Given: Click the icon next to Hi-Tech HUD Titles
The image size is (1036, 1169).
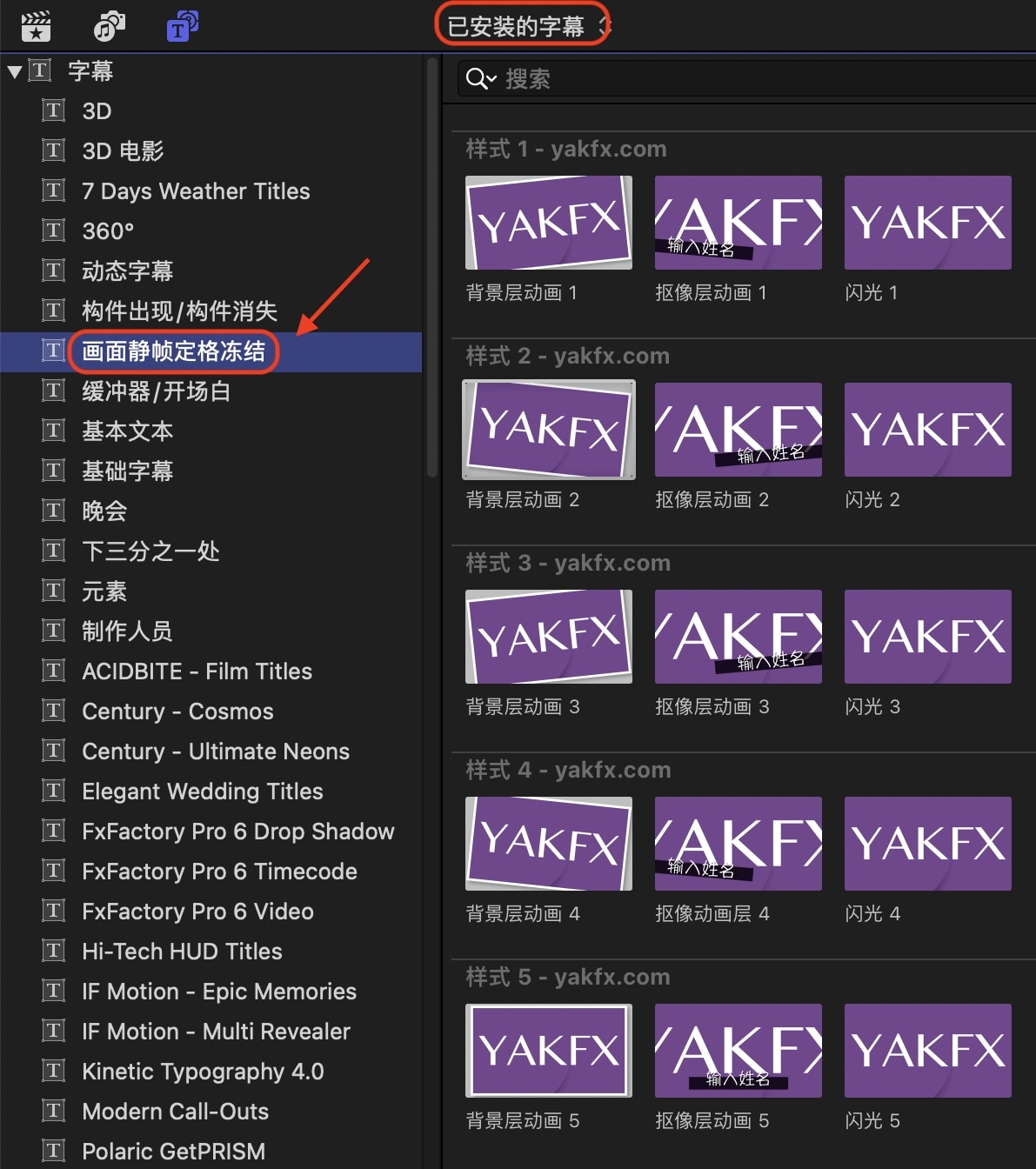Looking at the screenshot, I should coord(54,951).
